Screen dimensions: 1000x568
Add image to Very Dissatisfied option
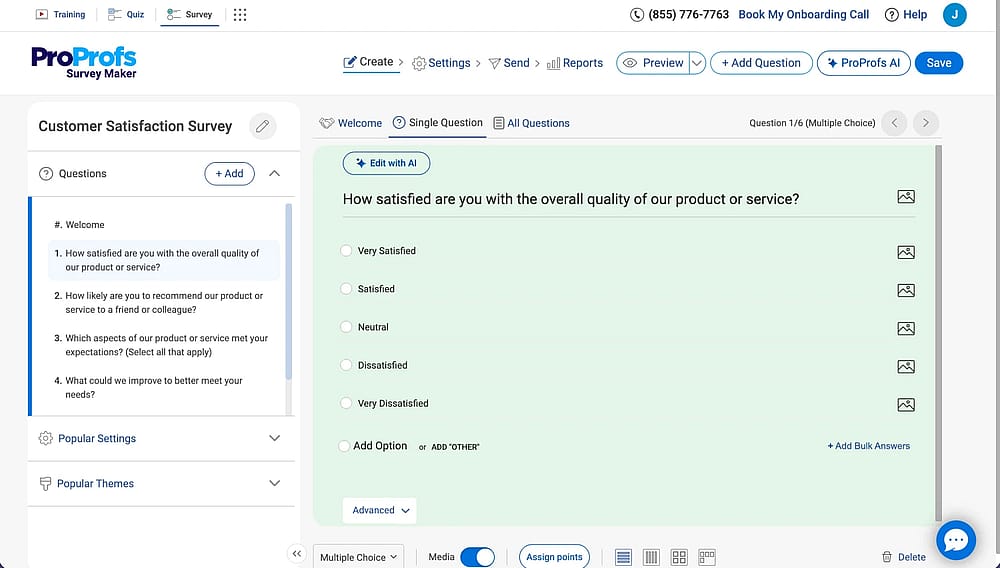pyautogui.click(x=906, y=405)
